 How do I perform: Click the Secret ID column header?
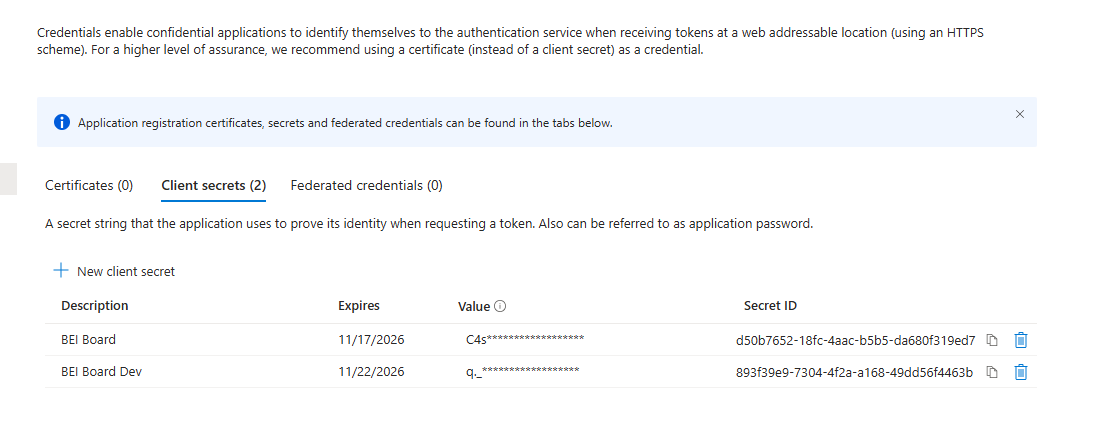tap(770, 306)
